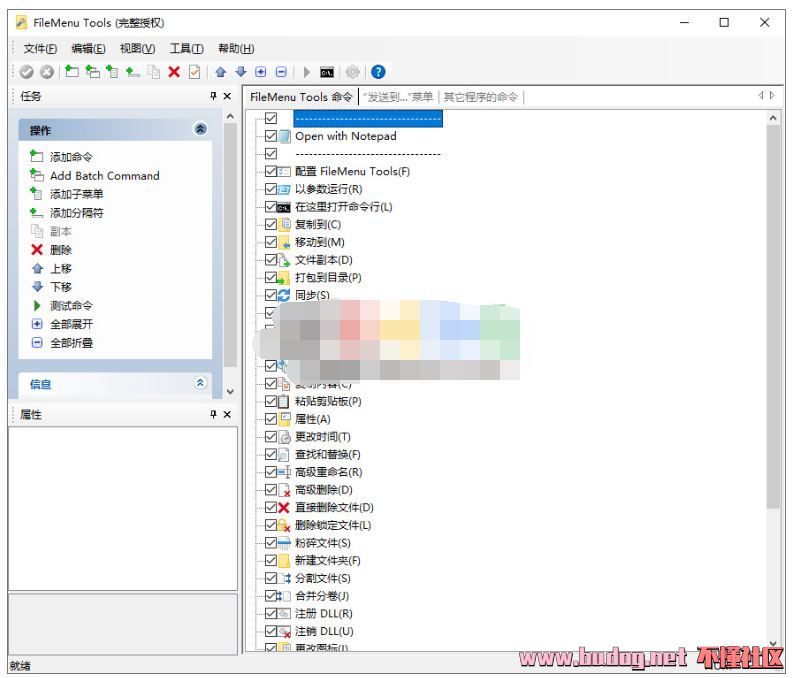Click the icon beside 在这里打开命令行(L)
The height and width of the screenshot is (678, 793).
click(x=284, y=207)
